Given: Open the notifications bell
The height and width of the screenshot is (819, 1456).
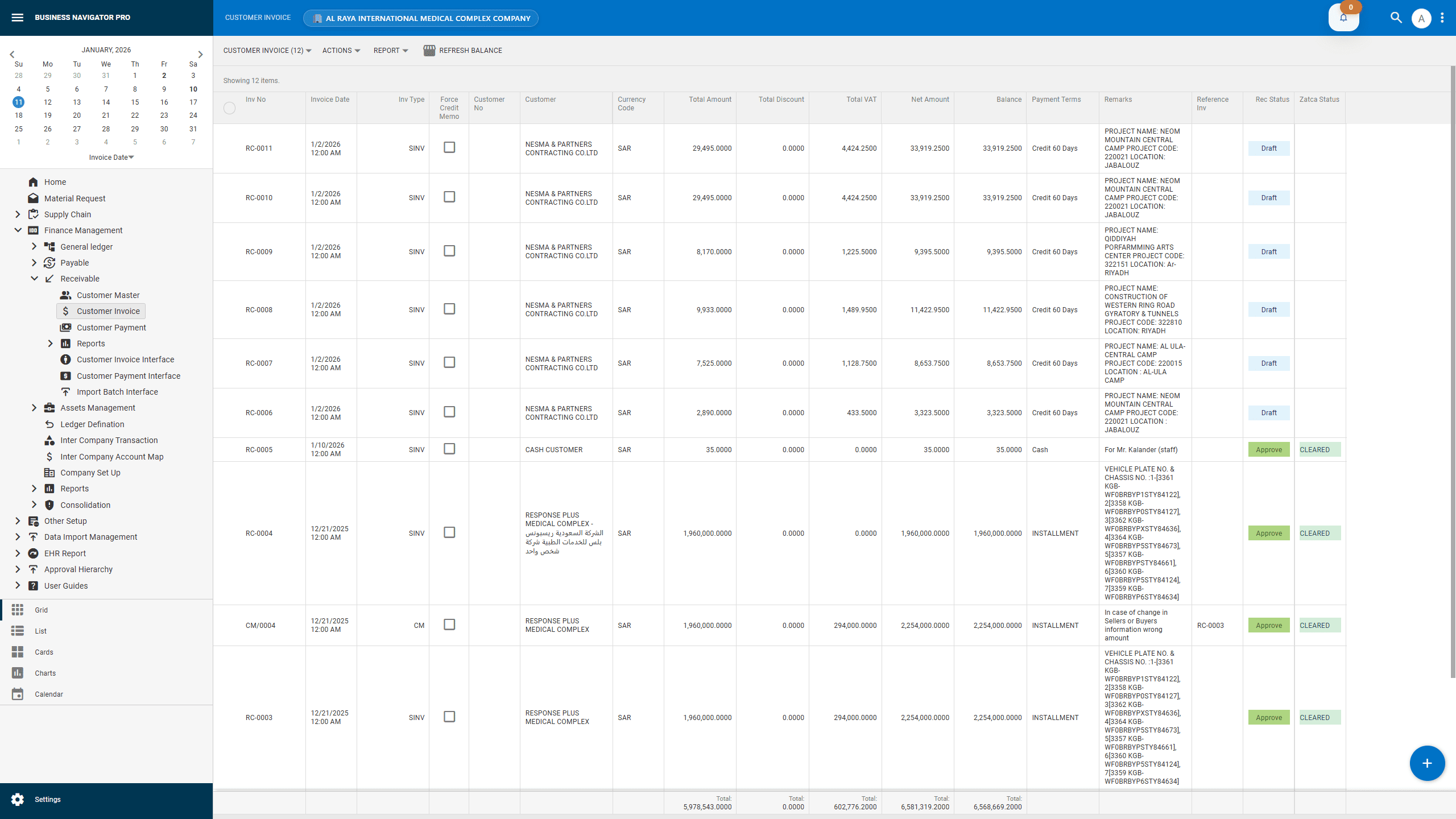Looking at the screenshot, I should click(x=1343, y=18).
